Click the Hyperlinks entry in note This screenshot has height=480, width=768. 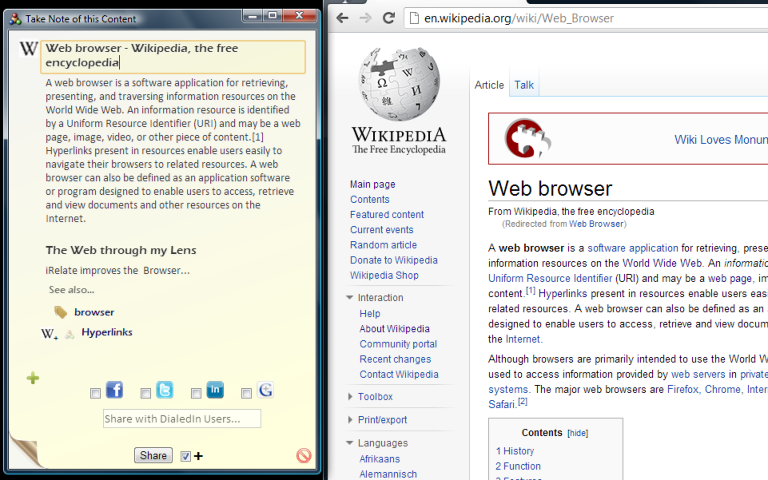(x=107, y=332)
